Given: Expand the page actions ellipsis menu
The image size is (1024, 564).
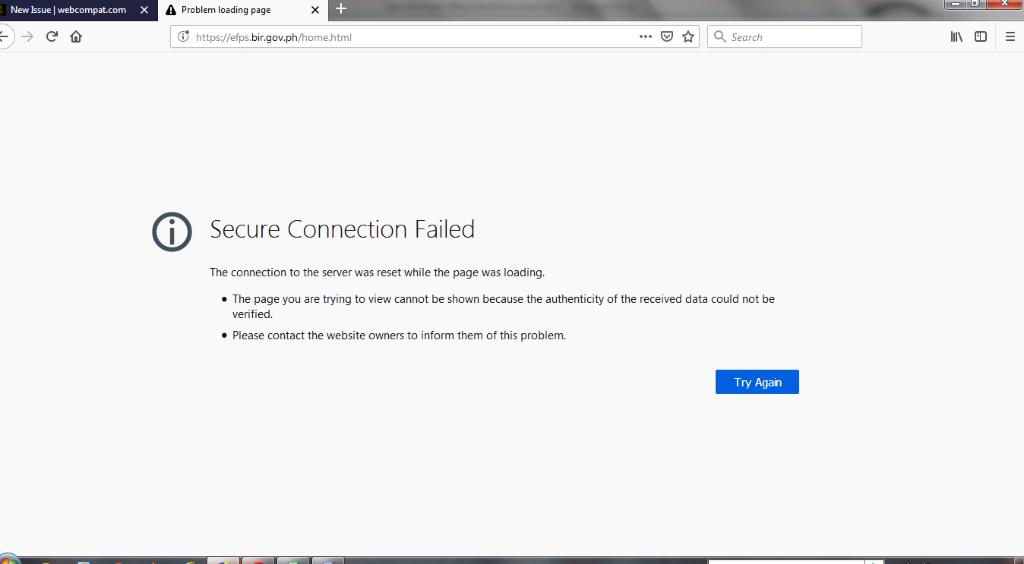Looking at the screenshot, I should (645, 37).
